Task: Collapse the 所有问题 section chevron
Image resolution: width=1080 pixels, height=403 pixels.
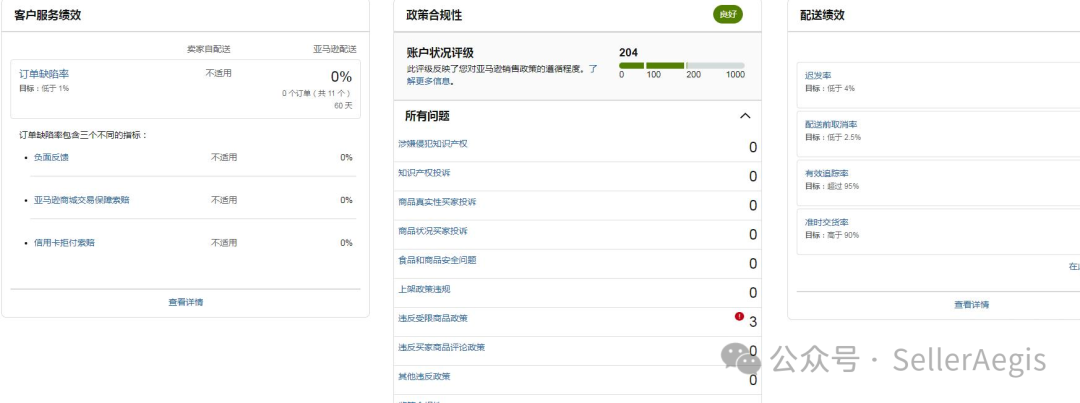Action: [745, 116]
